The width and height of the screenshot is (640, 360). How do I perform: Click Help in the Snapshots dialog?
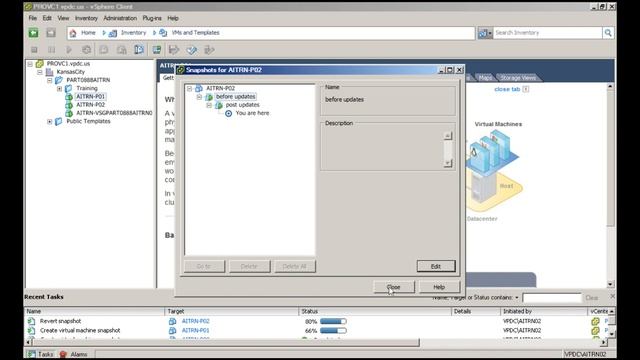[x=439, y=287]
